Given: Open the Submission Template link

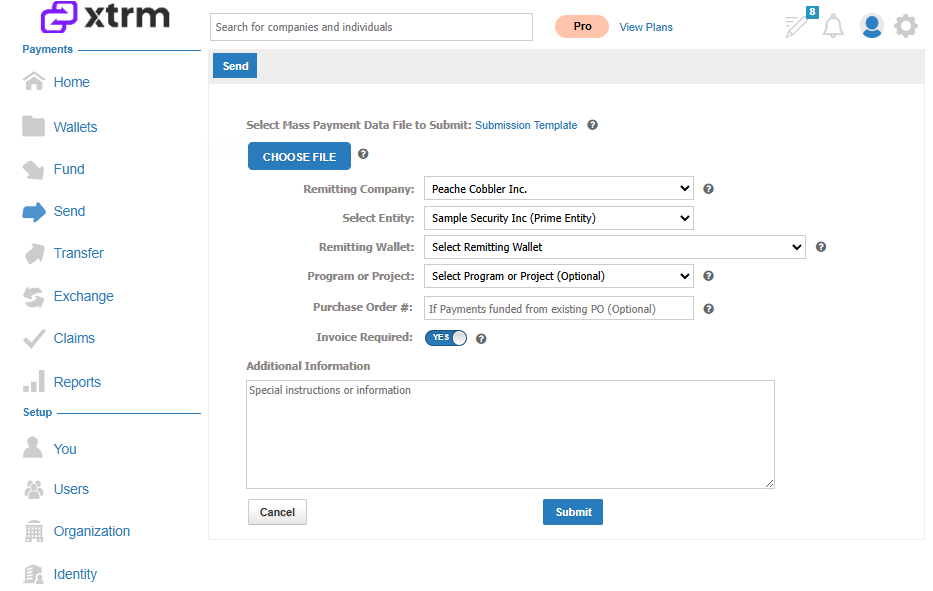Looking at the screenshot, I should 526,125.
